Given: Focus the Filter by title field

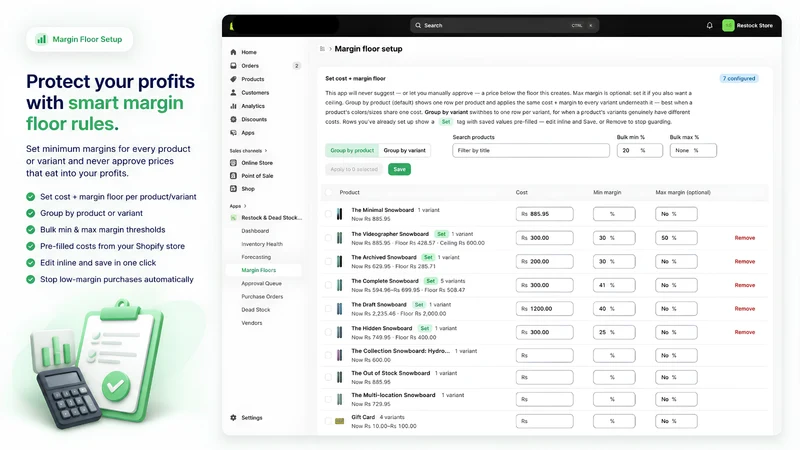Looking at the screenshot, I should (x=531, y=151).
